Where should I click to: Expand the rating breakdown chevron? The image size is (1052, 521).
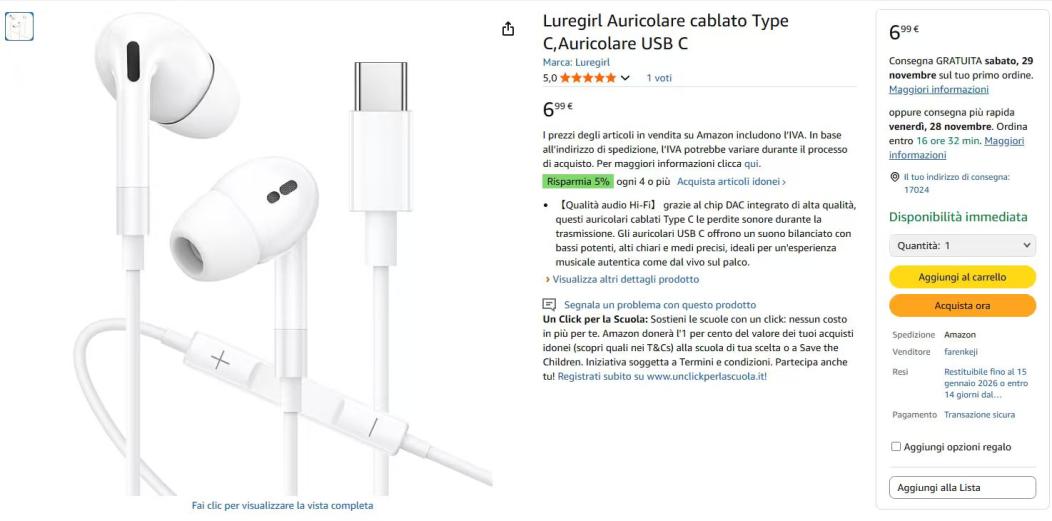tap(625, 78)
